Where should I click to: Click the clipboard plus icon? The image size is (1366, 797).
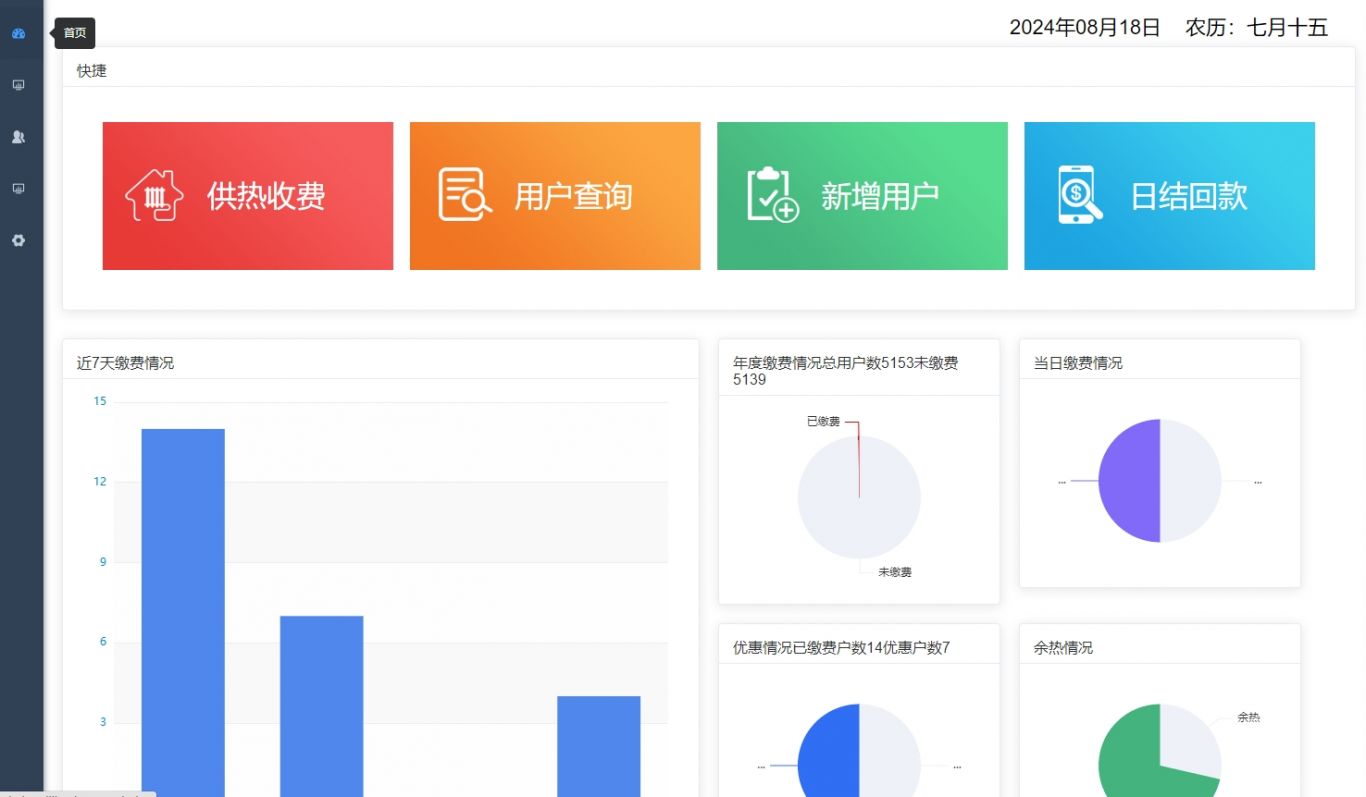pos(772,194)
